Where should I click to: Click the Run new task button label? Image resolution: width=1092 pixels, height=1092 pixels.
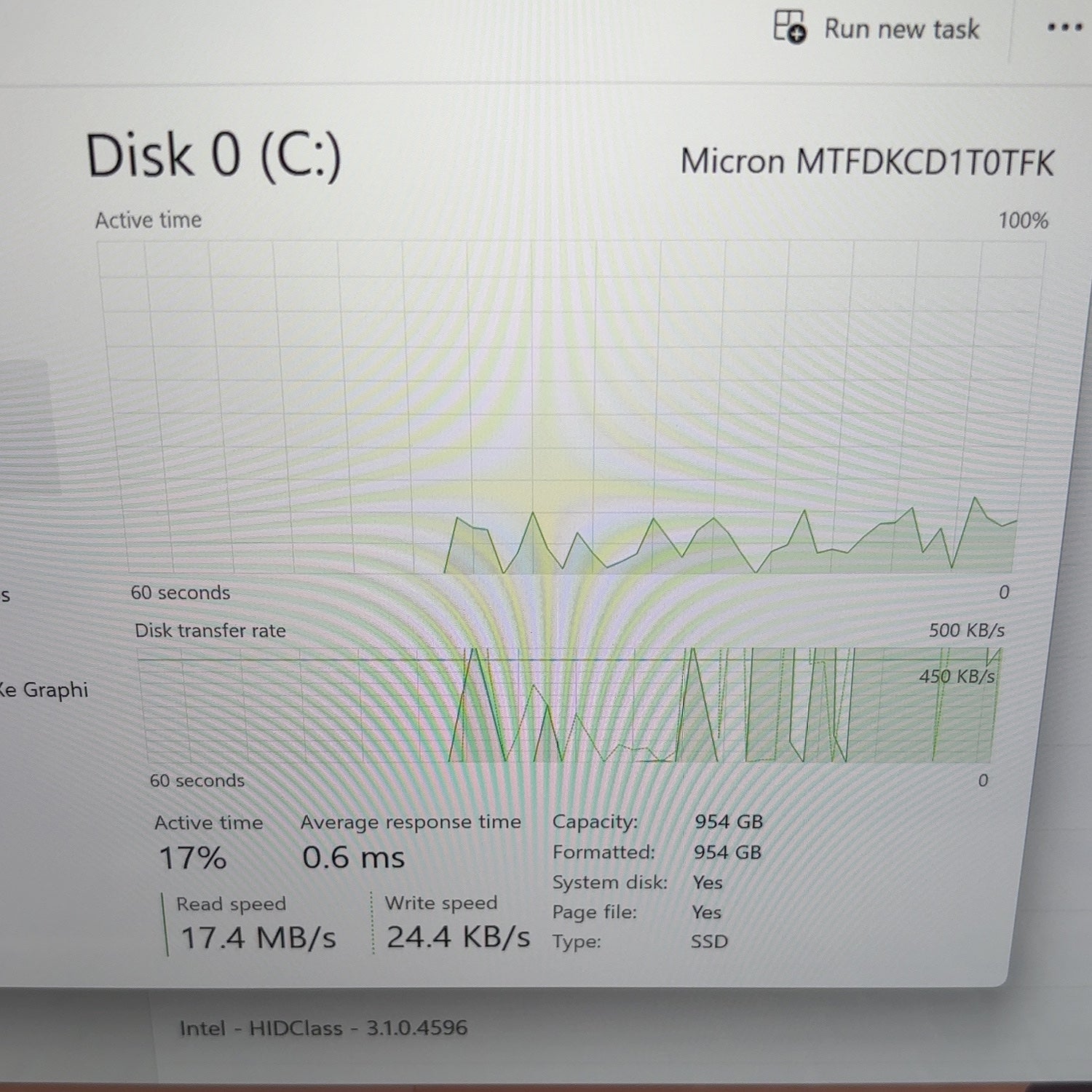(901, 29)
